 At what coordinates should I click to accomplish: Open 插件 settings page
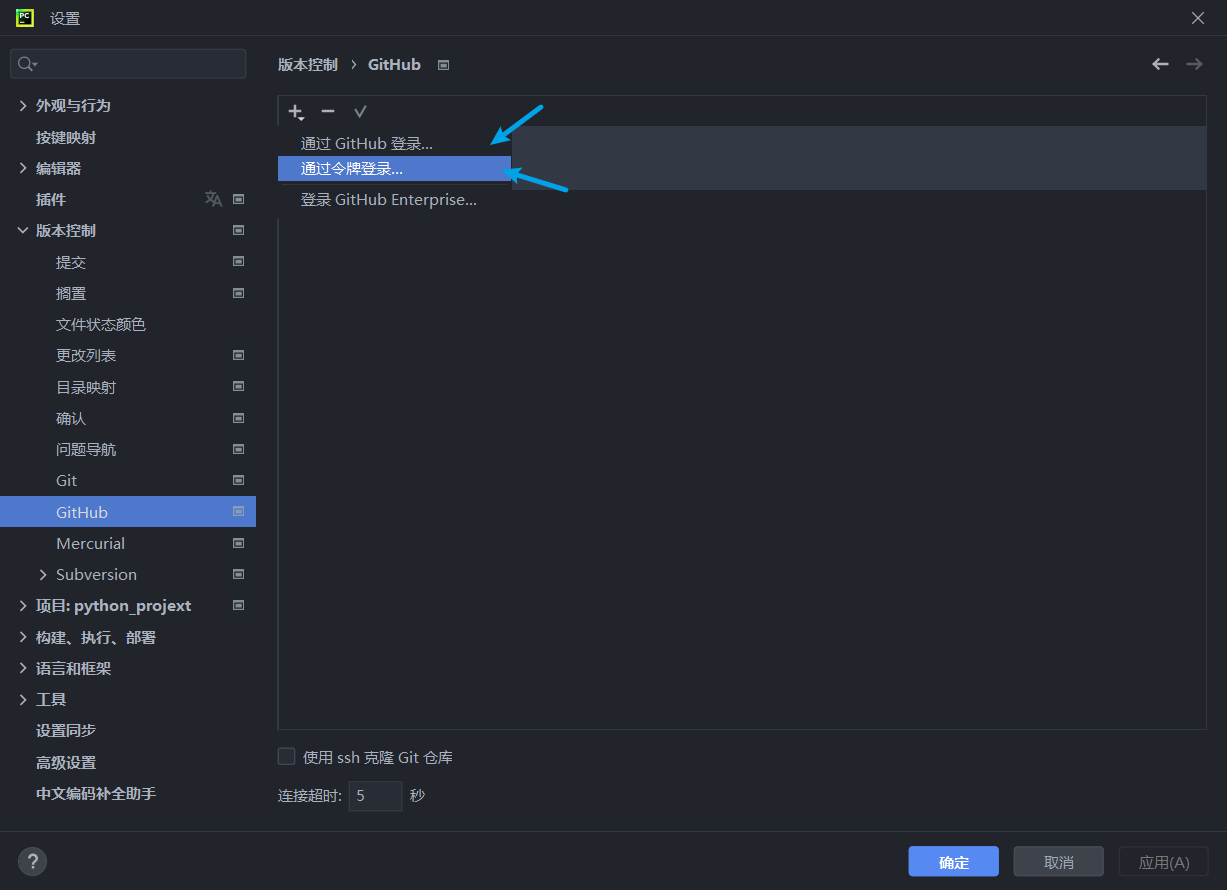(x=51, y=199)
